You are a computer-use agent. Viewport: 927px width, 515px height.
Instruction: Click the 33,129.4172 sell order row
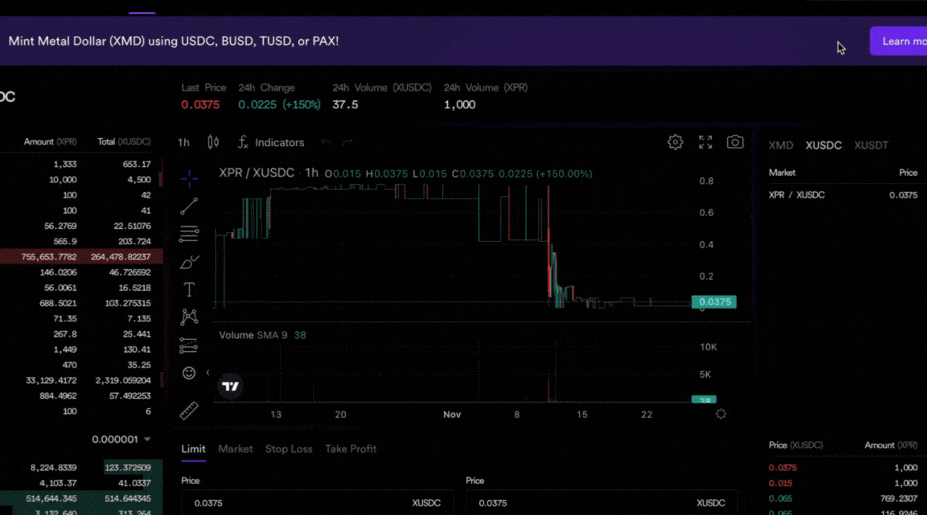[x=81, y=380]
